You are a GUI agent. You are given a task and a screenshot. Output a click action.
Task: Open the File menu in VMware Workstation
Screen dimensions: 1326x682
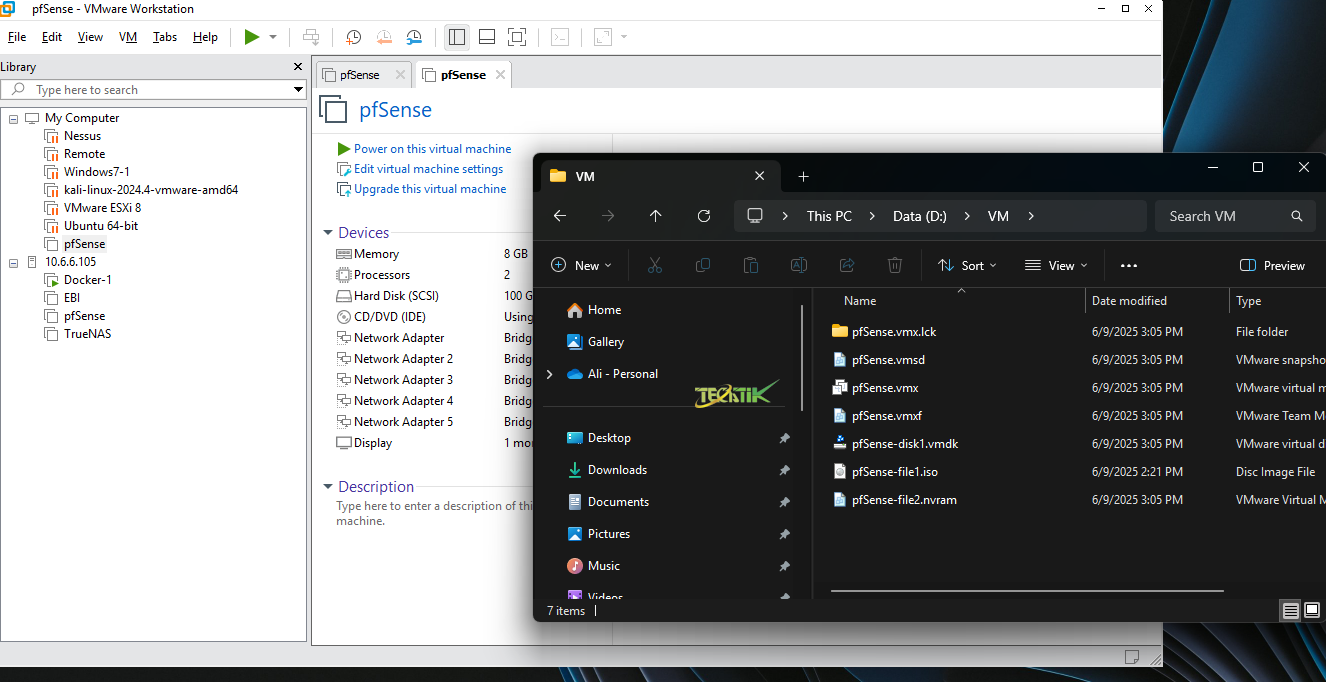click(x=17, y=37)
